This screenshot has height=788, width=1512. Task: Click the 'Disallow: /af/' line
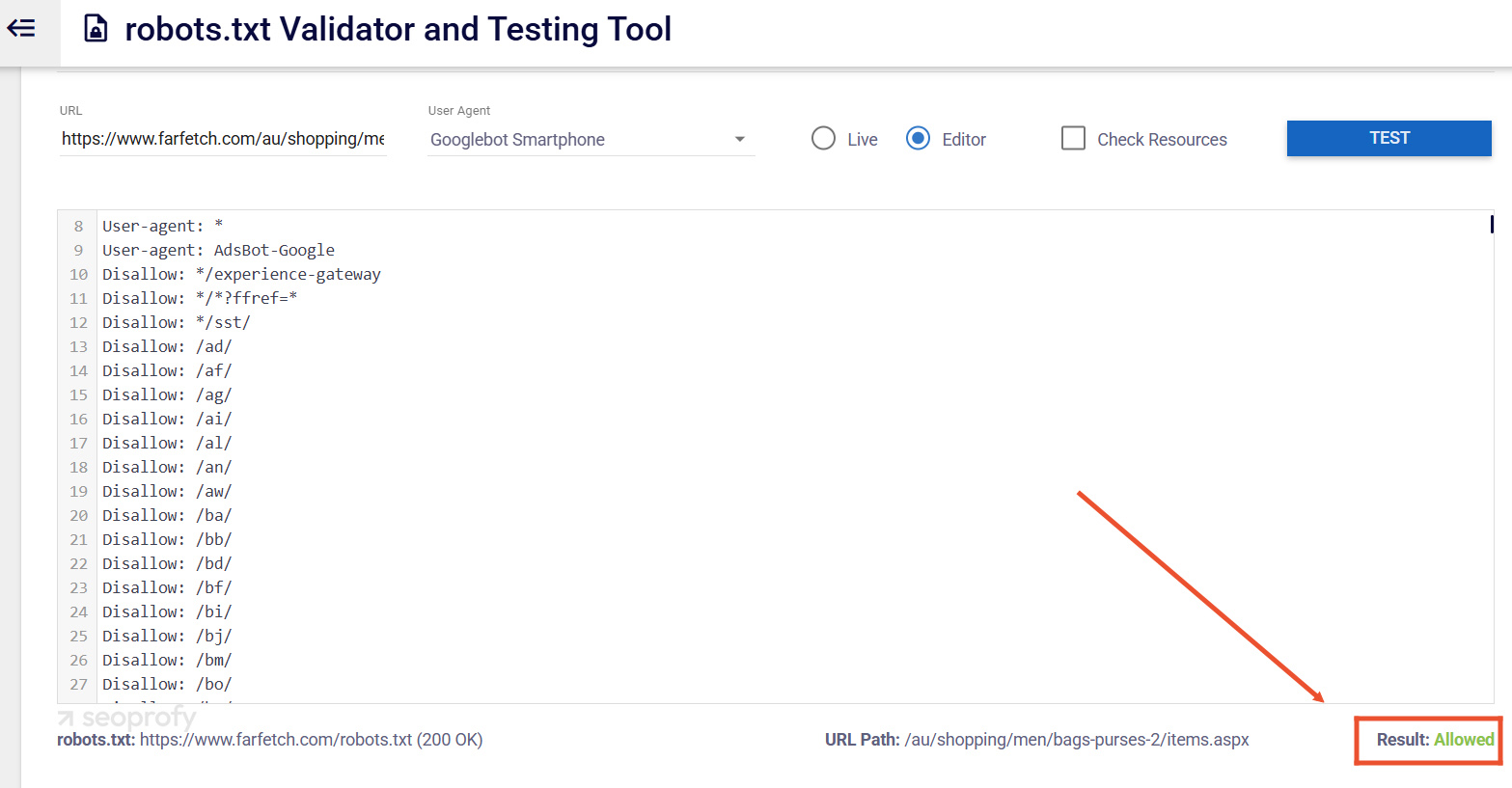[167, 370]
